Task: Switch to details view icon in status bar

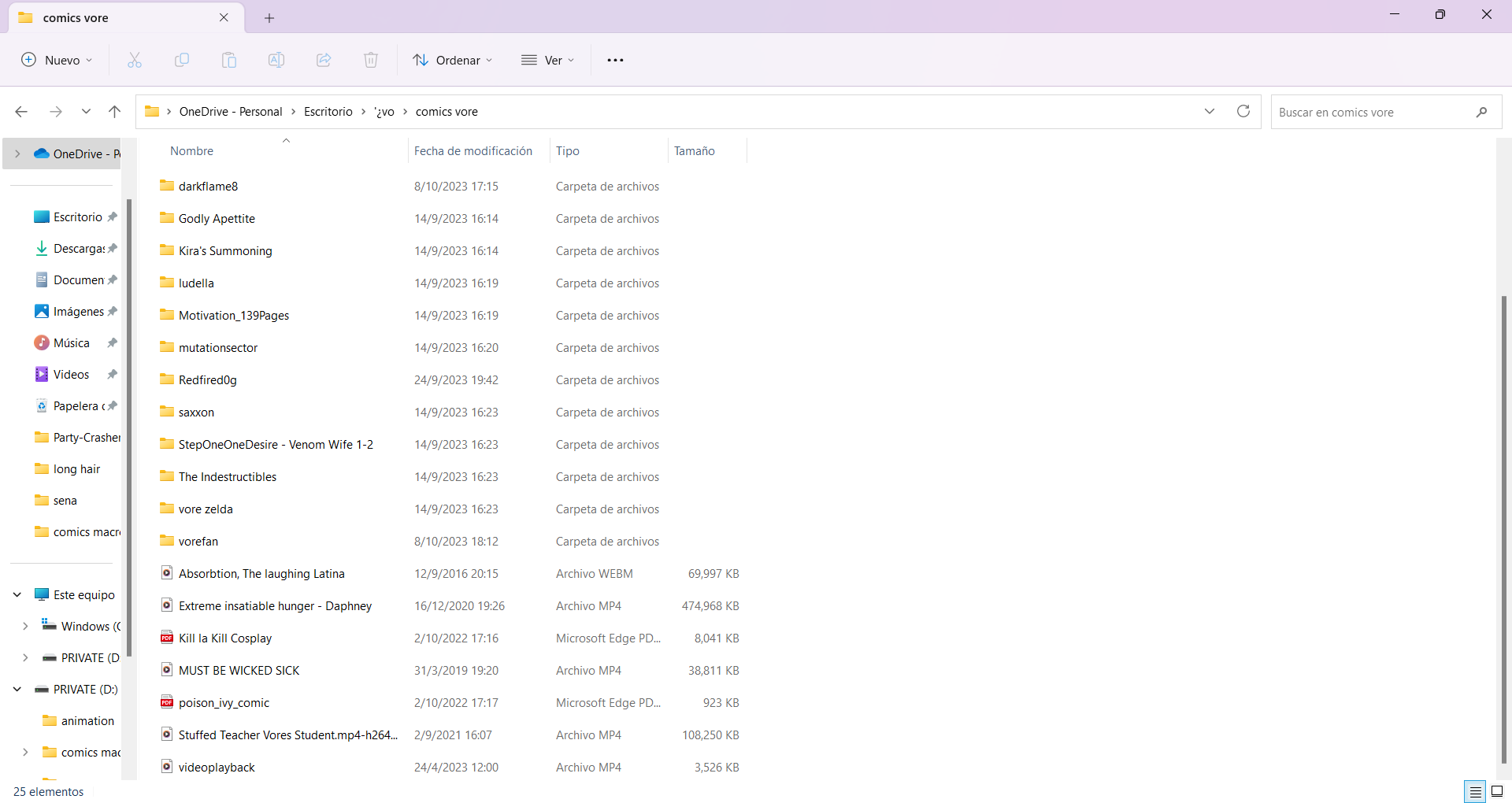Action: [x=1475, y=792]
